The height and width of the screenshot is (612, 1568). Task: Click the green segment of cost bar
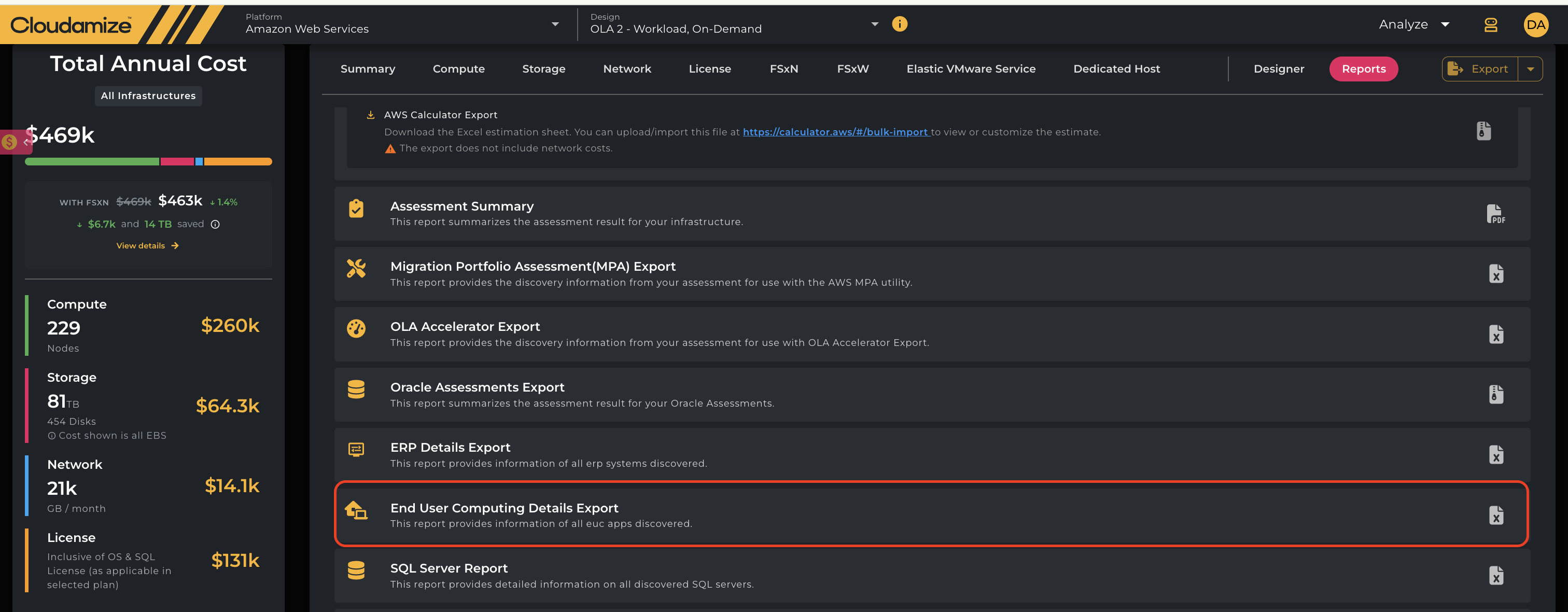(x=92, y=161)
